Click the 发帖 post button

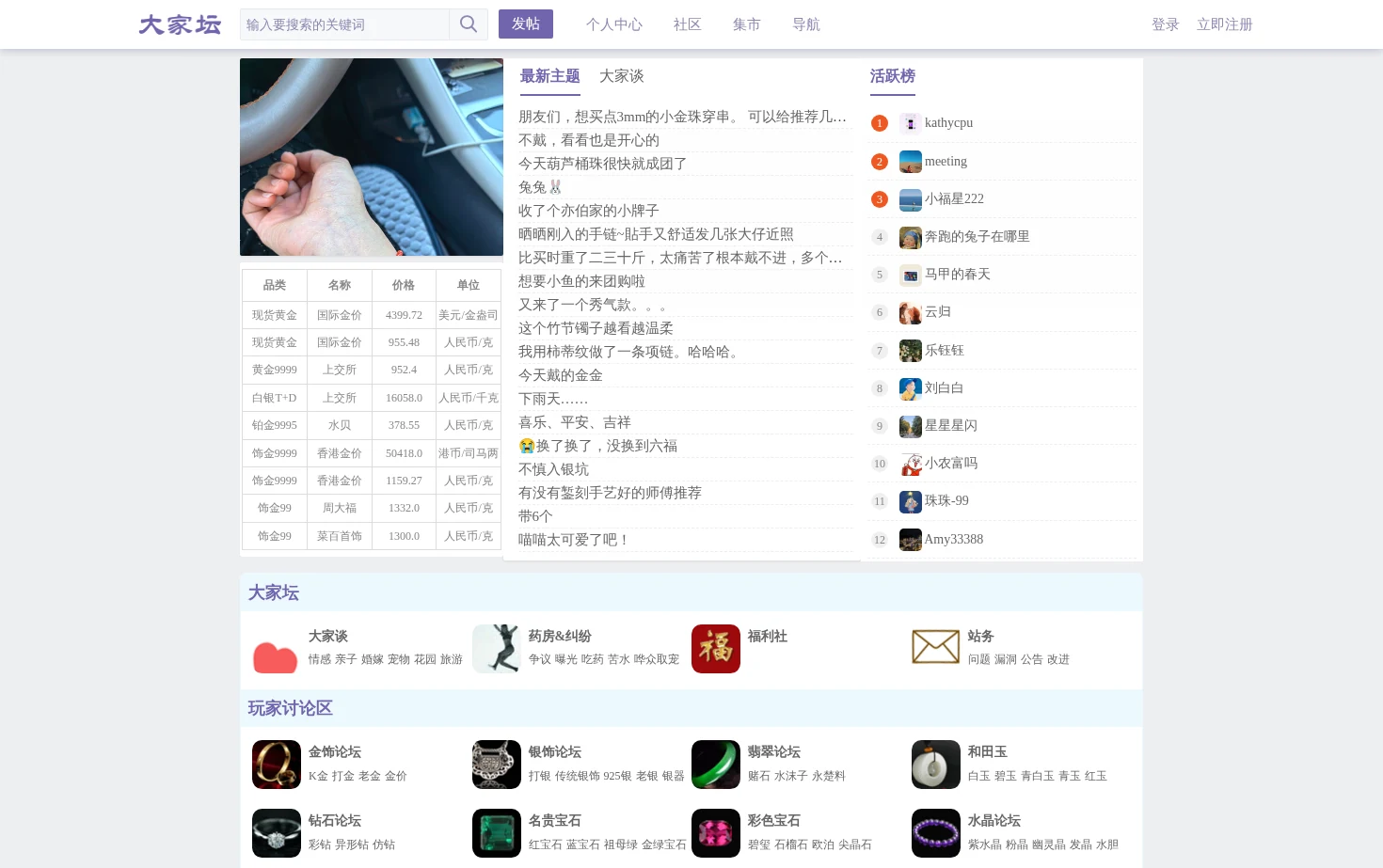[x=526, y=24]
